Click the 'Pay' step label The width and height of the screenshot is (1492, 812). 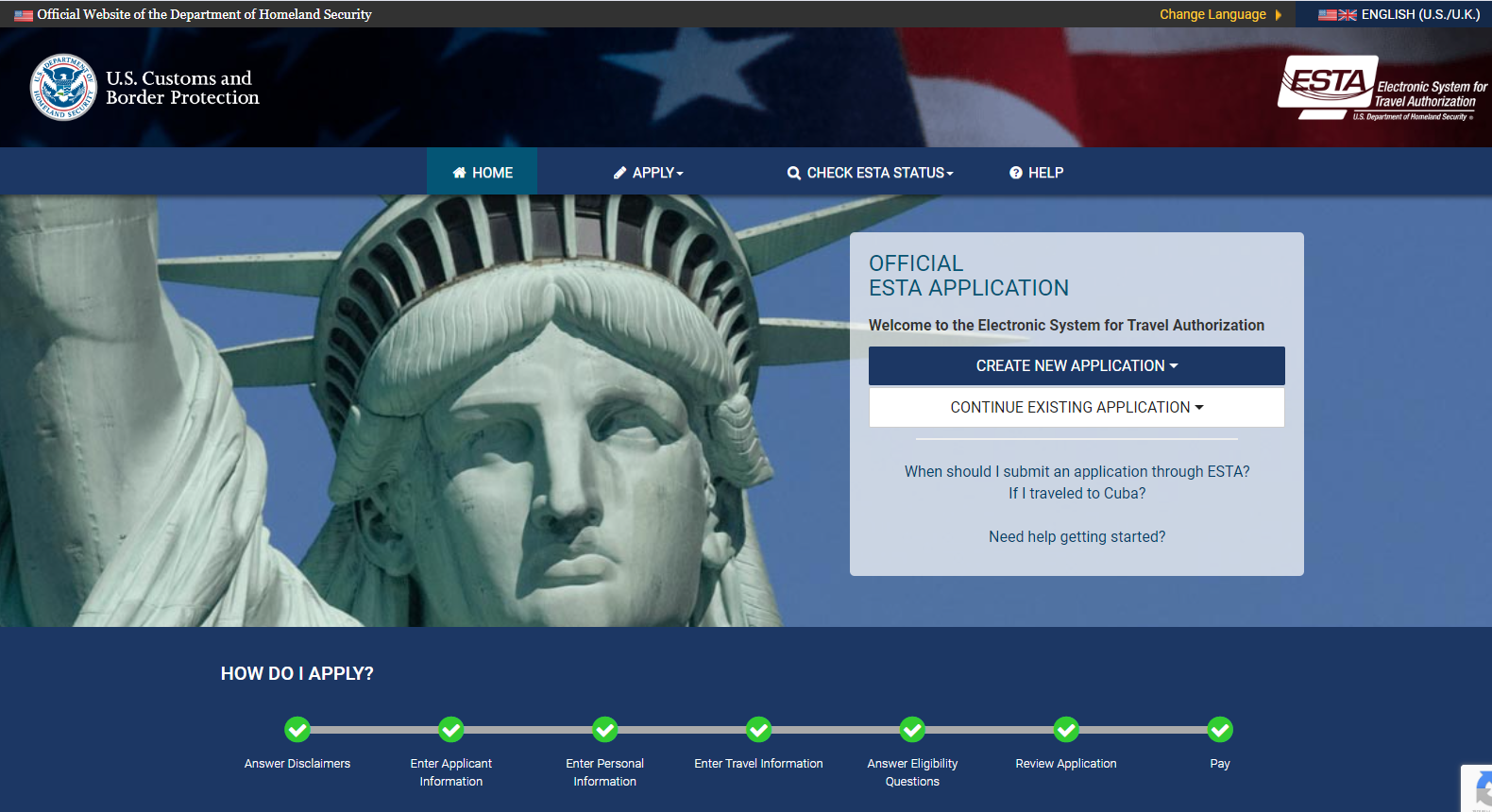point(1220,764)
